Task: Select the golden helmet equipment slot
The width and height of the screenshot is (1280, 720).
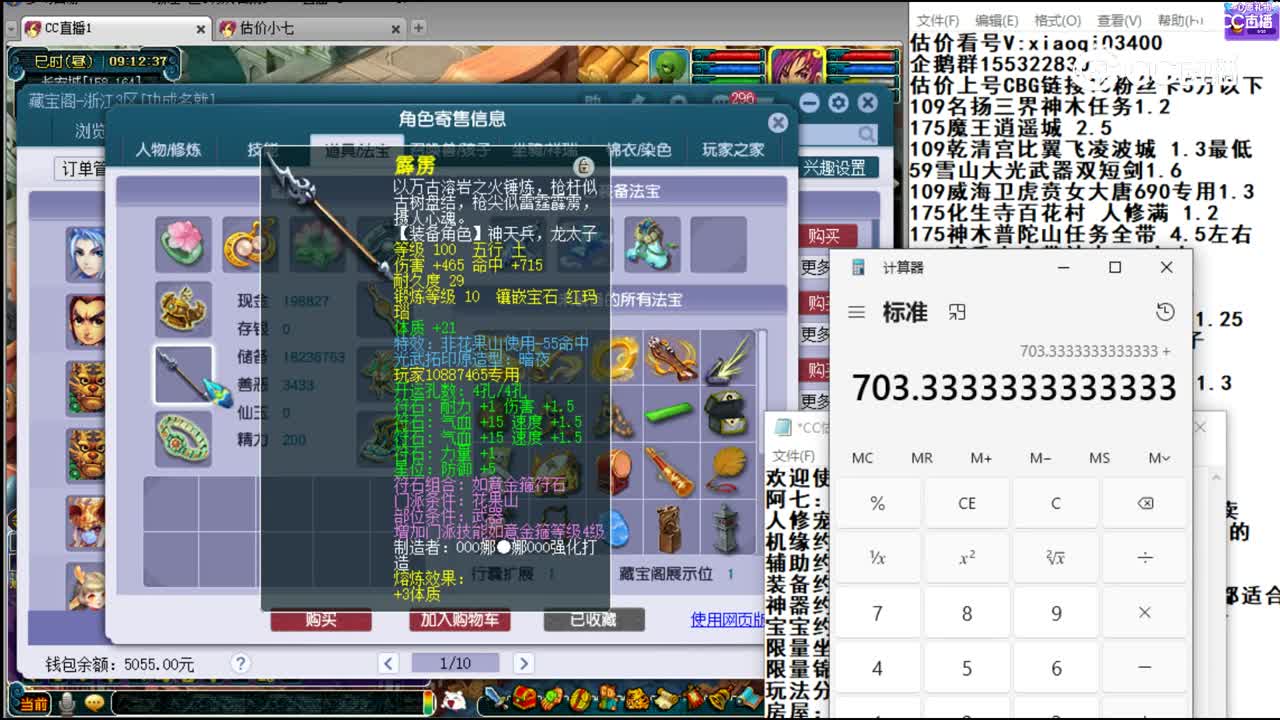Action: (183, 308)
